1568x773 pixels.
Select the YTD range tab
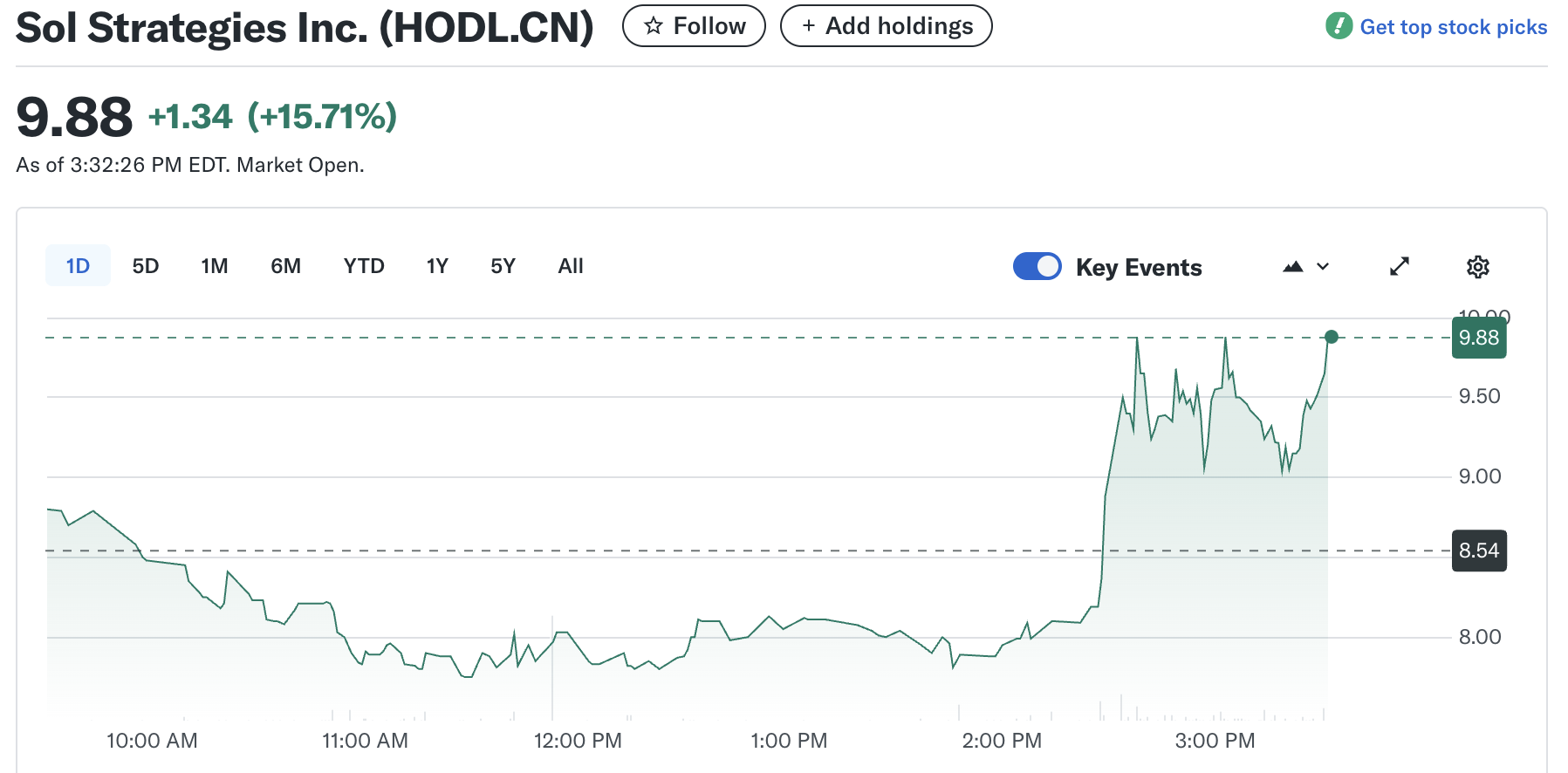click(363, 266)
